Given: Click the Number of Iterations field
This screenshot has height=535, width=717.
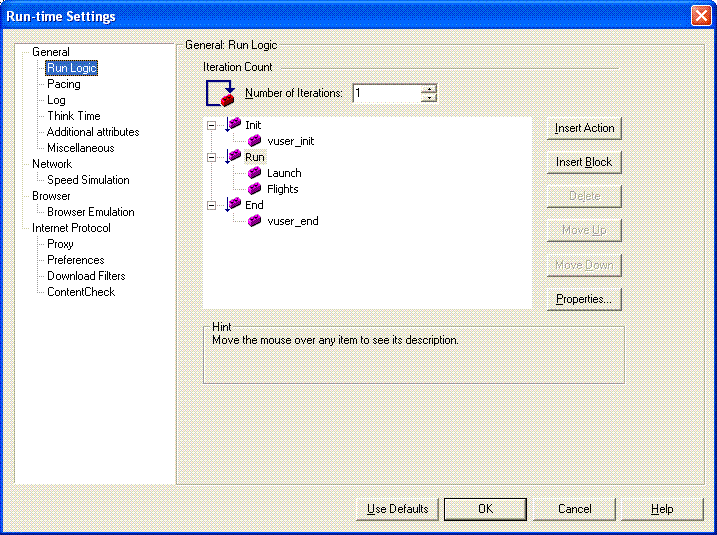Looking at the screenshot, I should [385, 93].
